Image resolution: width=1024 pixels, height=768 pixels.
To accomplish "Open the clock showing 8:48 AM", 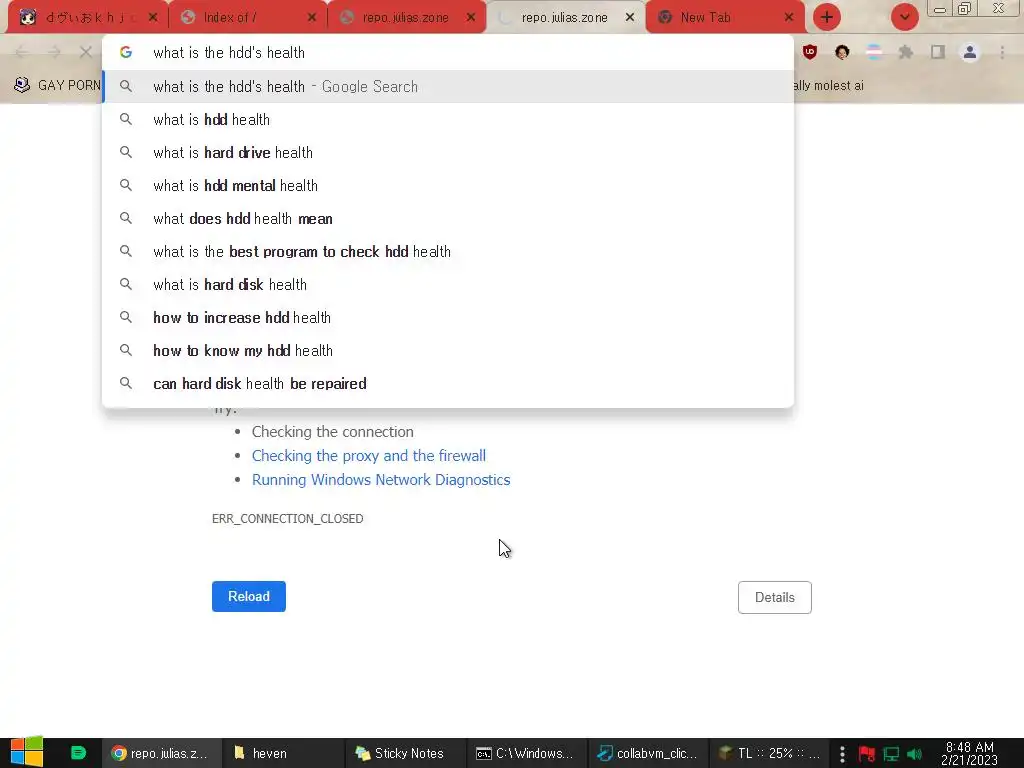I will 969,754.
